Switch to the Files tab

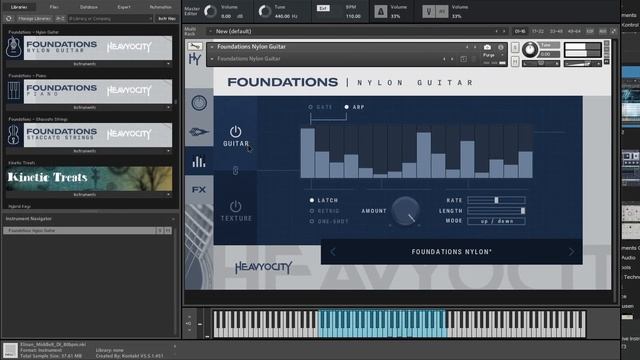pos(54,7)
